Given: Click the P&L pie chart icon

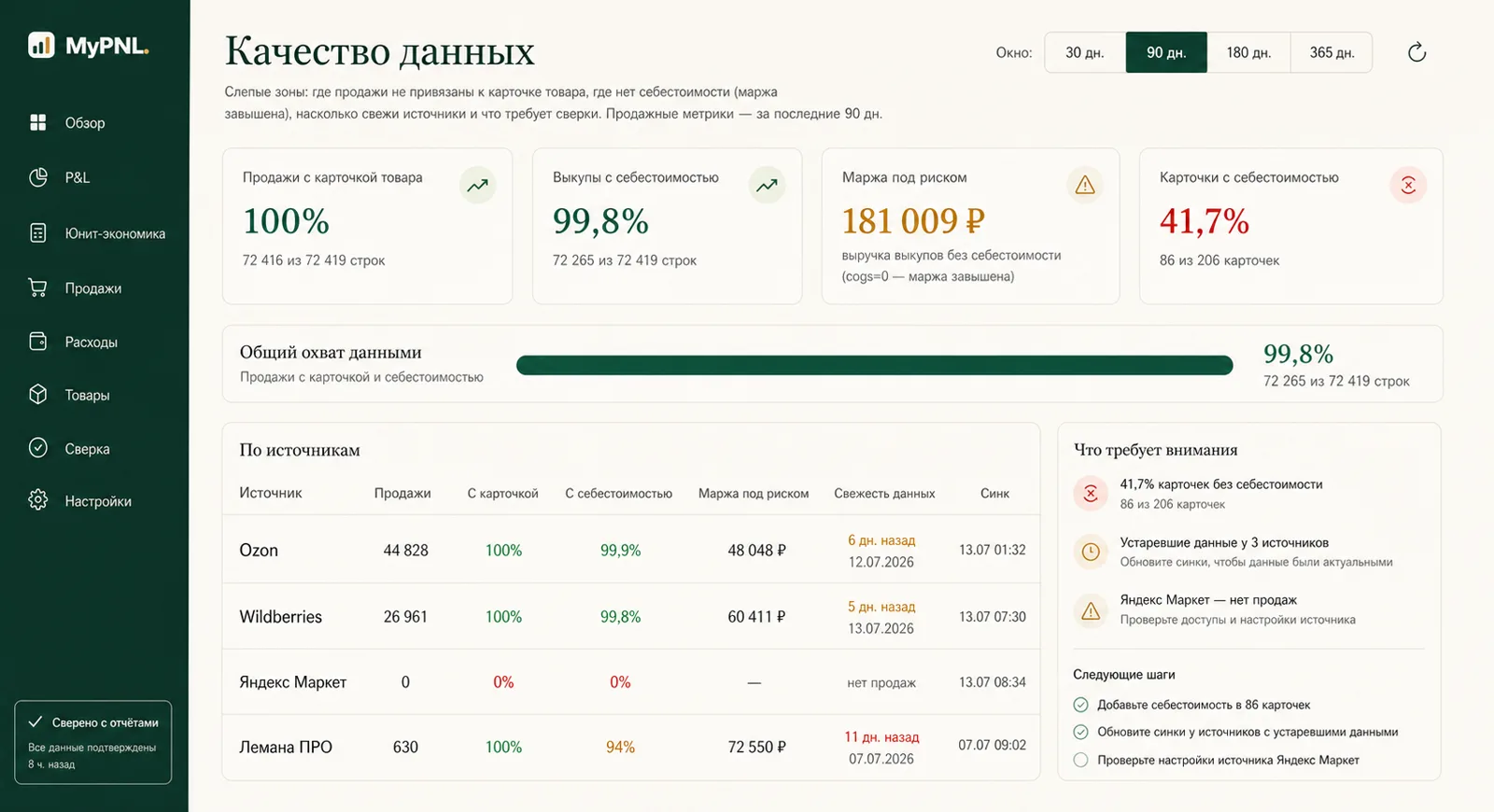Looking at the screenshot, I should pos(38,177).
